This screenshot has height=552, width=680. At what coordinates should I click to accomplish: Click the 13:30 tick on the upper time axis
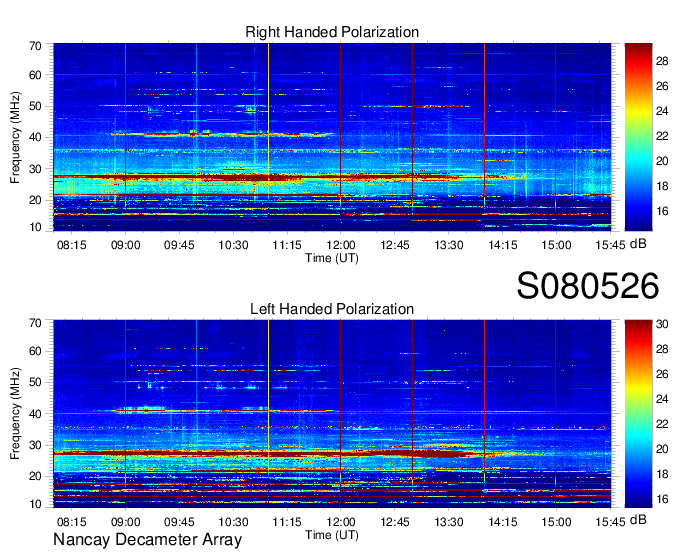[448, 245]
